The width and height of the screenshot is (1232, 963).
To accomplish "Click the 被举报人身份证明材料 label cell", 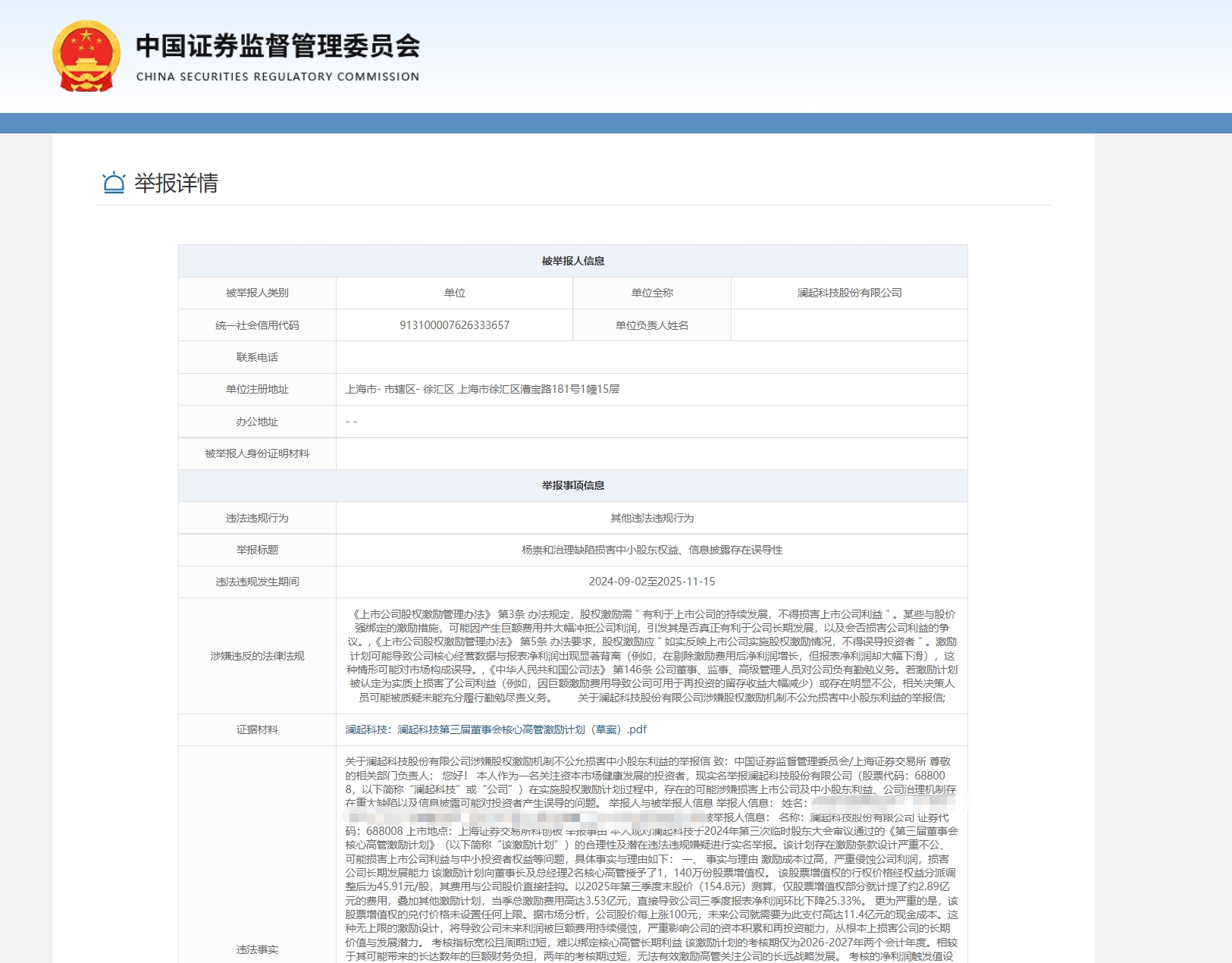I will 257,453.
